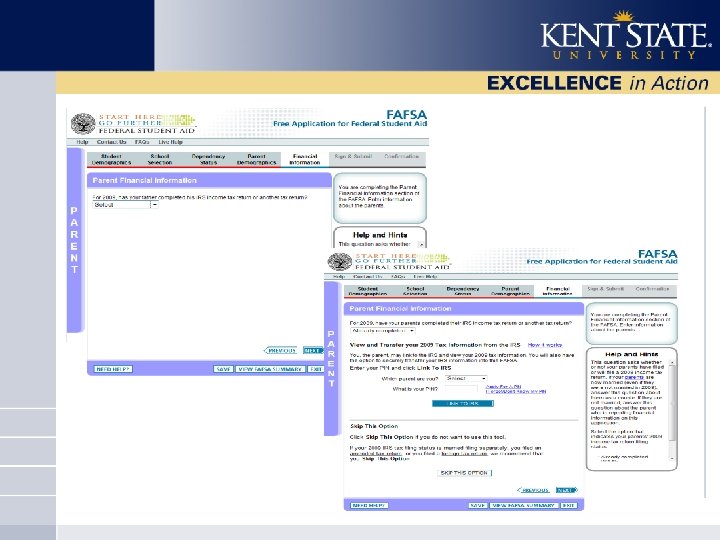
Task: Click Federal Student Aid seal in lower-right FAFSA page
Action: click(x=340, y=261)
